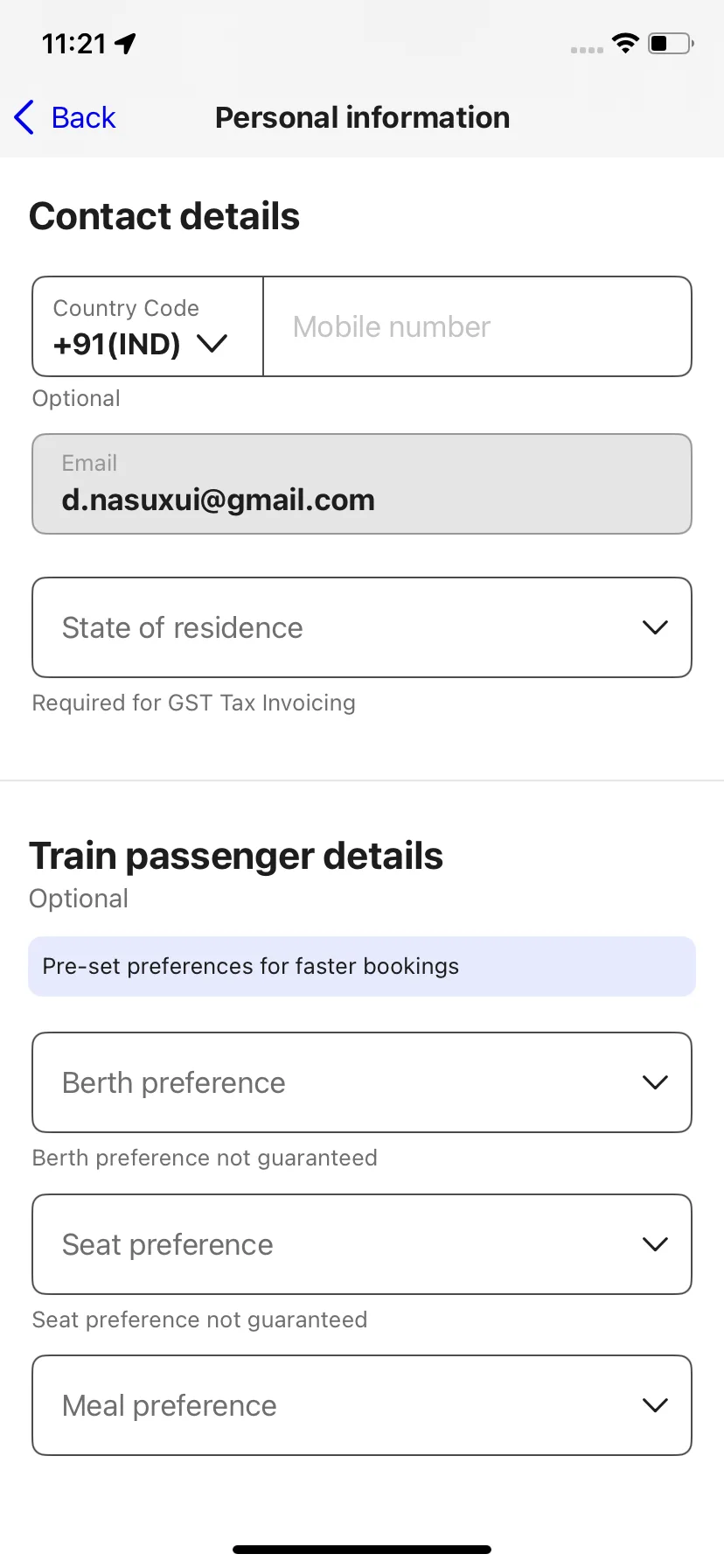Open the Seat preference dropdown
The width and height of the screenshot is (724, 1568).
[362, 1244]
